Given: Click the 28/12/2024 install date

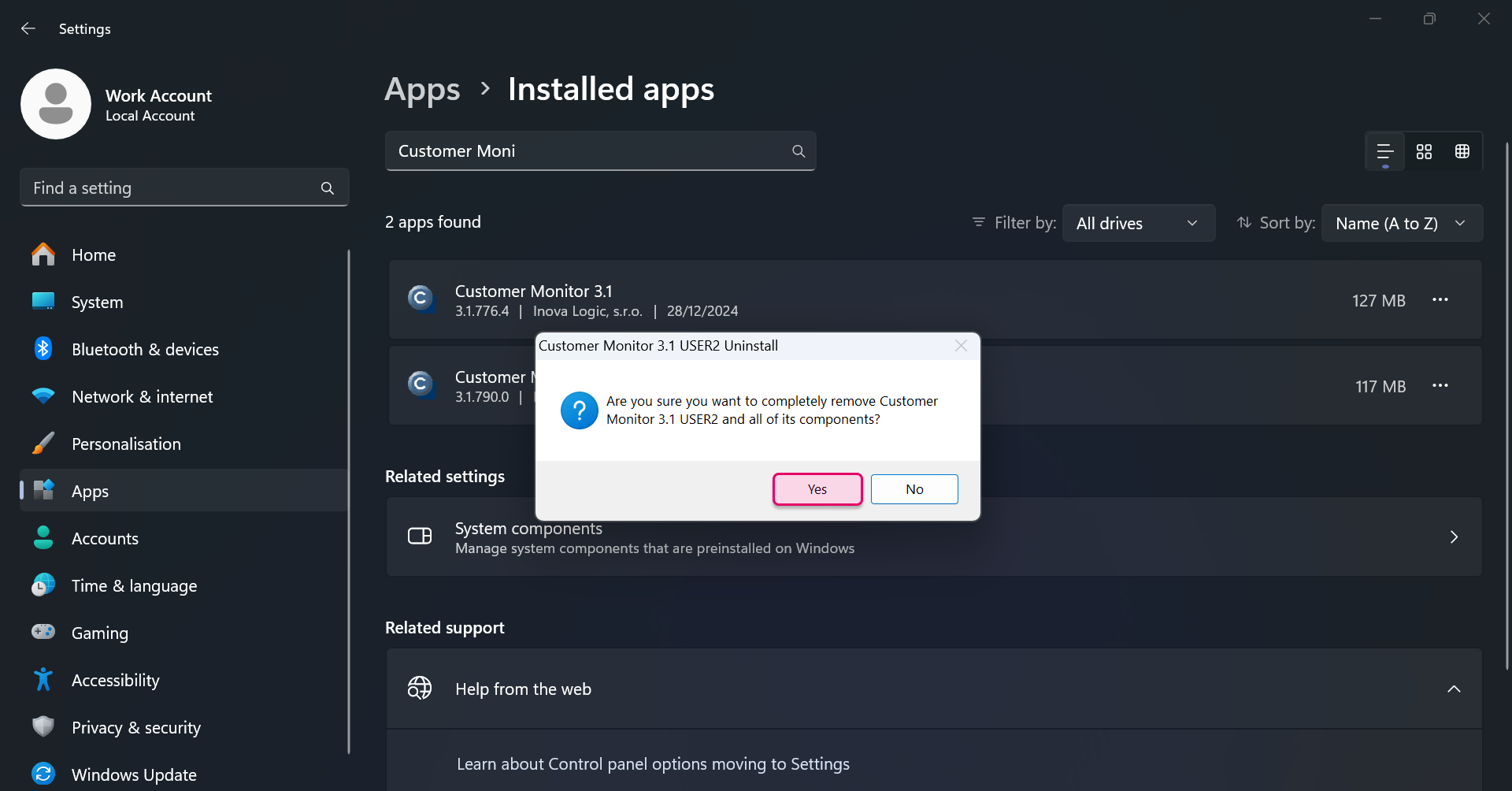Looking at the screenshot, I should tap(702, 311).
